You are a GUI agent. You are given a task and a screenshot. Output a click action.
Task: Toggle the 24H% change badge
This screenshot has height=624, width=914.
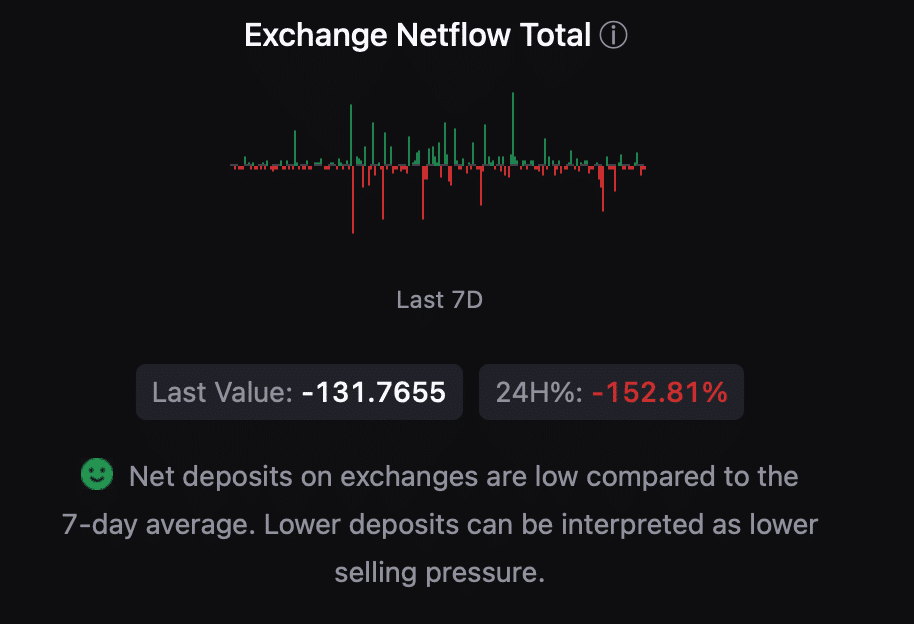tap(610, 392)
